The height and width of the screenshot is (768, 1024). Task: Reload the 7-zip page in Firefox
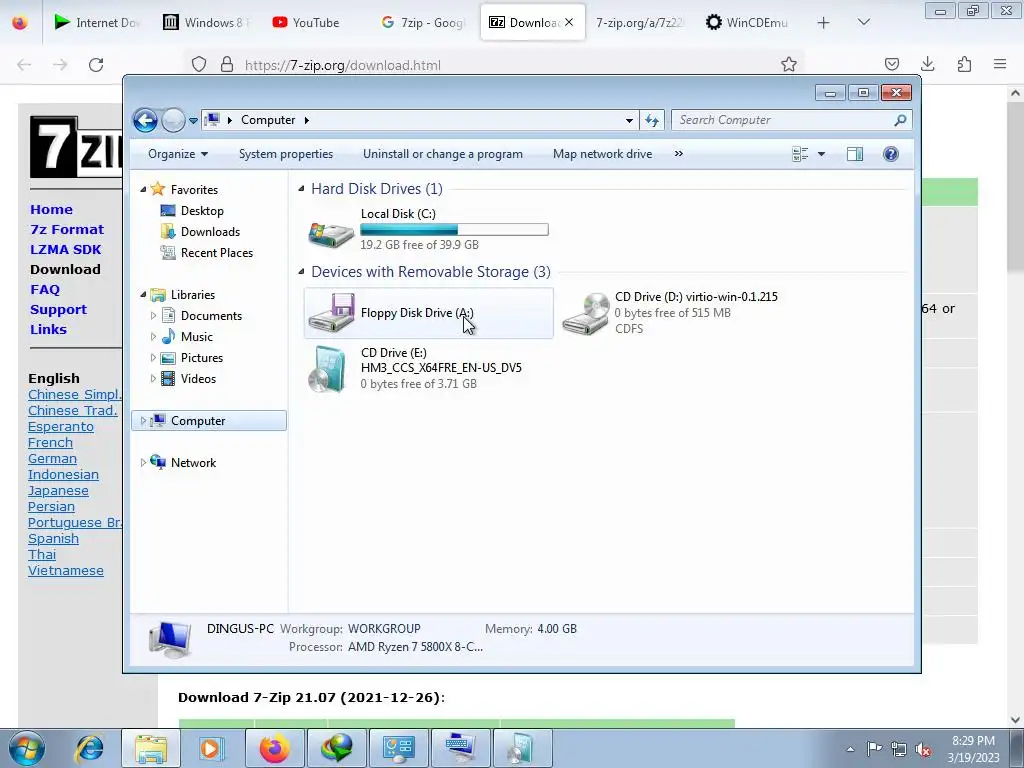tap(96, 65)
